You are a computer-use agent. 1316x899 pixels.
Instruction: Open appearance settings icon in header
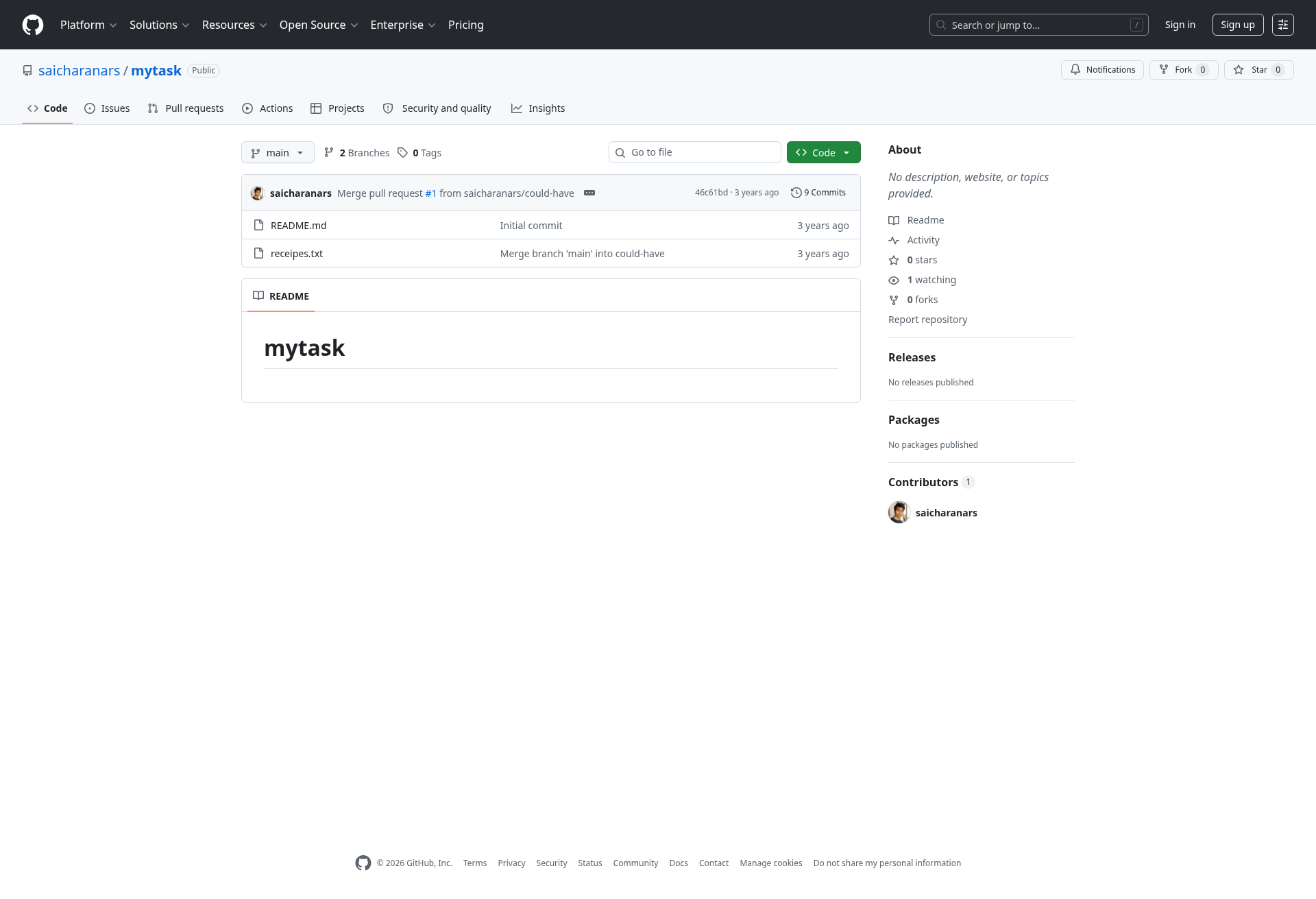pos(1282,25)
